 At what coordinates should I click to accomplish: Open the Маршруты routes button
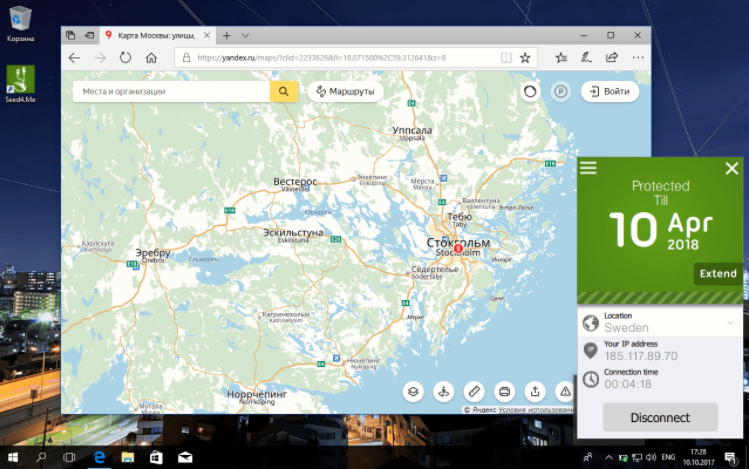(345, 91)
